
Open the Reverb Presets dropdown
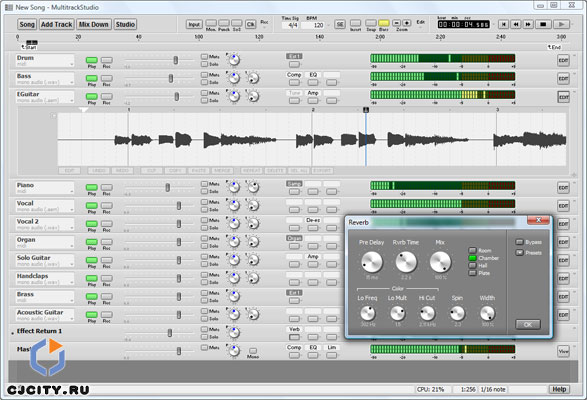tap(520, 252)
